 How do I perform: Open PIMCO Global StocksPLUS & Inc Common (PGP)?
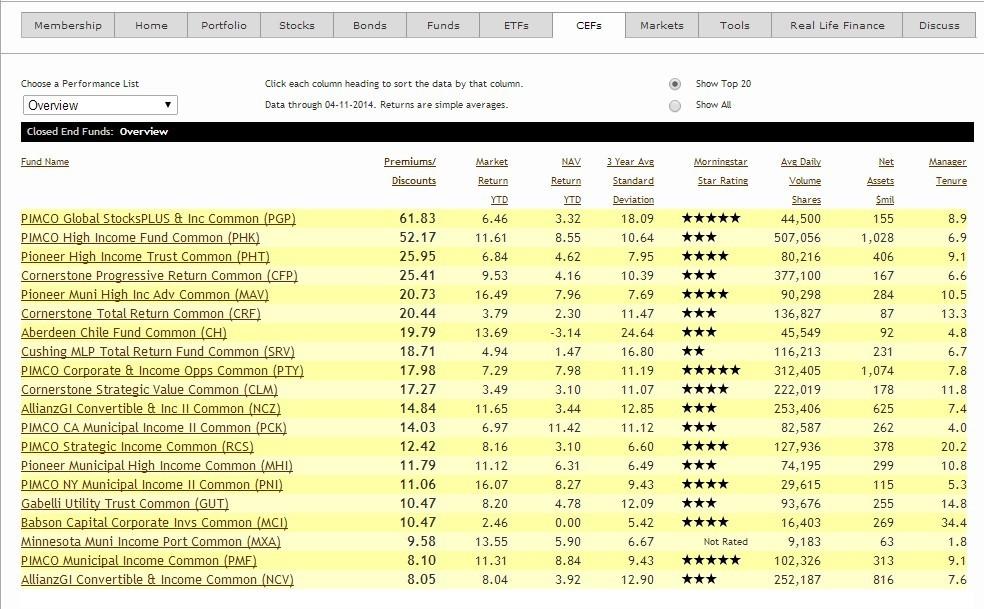pyautogui.click(x=158, y=219)
